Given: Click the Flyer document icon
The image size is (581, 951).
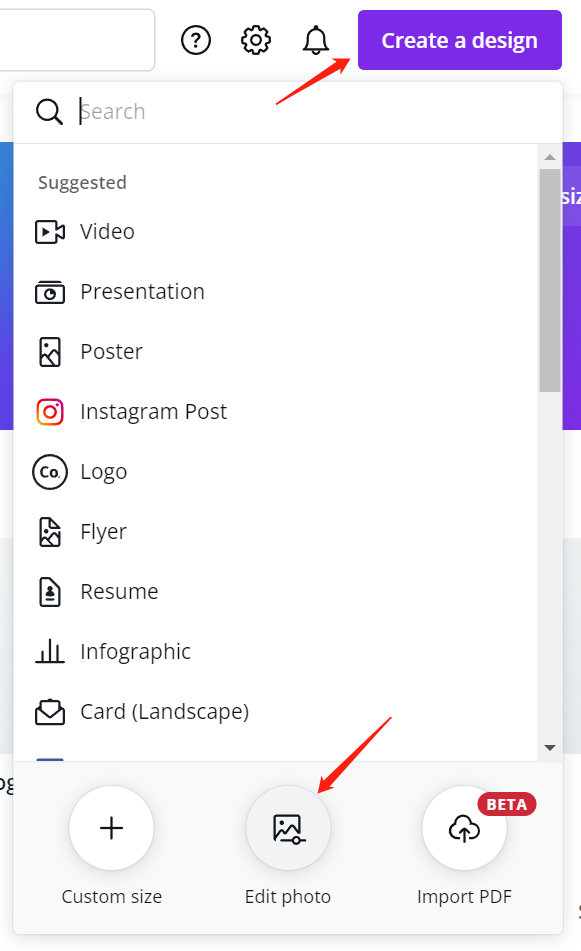Looking at the screenshot, I should pos(50,532).
